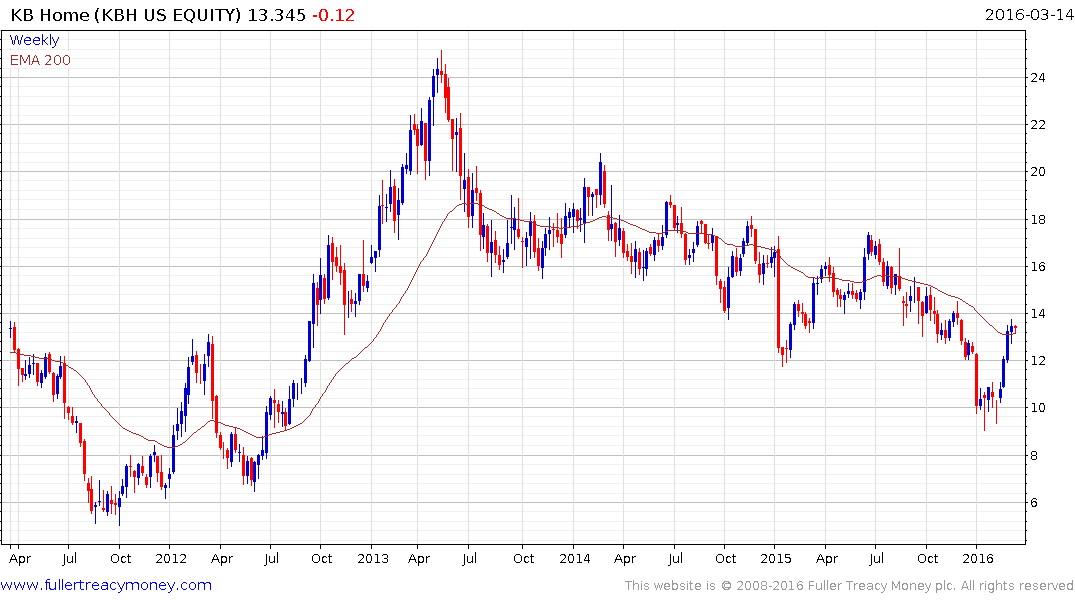Select the 'KB Home (KBH US EQUITY)' title
Screen dimensions: 1075x600
point(126,15)
